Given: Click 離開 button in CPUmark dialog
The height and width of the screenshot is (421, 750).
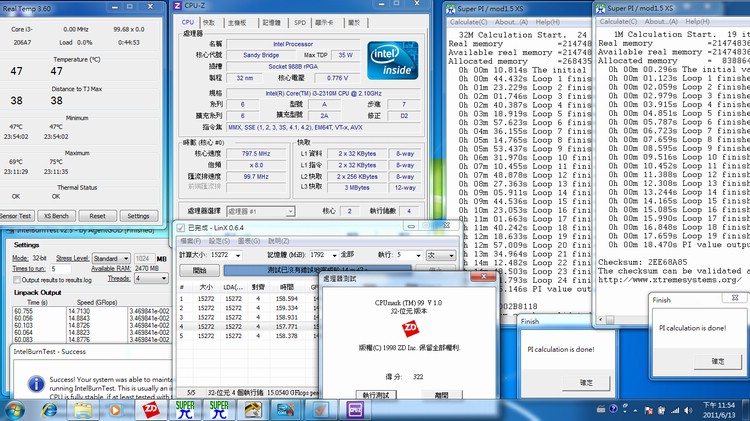Looking at the screenshot, I should click(x=441, y=395).
